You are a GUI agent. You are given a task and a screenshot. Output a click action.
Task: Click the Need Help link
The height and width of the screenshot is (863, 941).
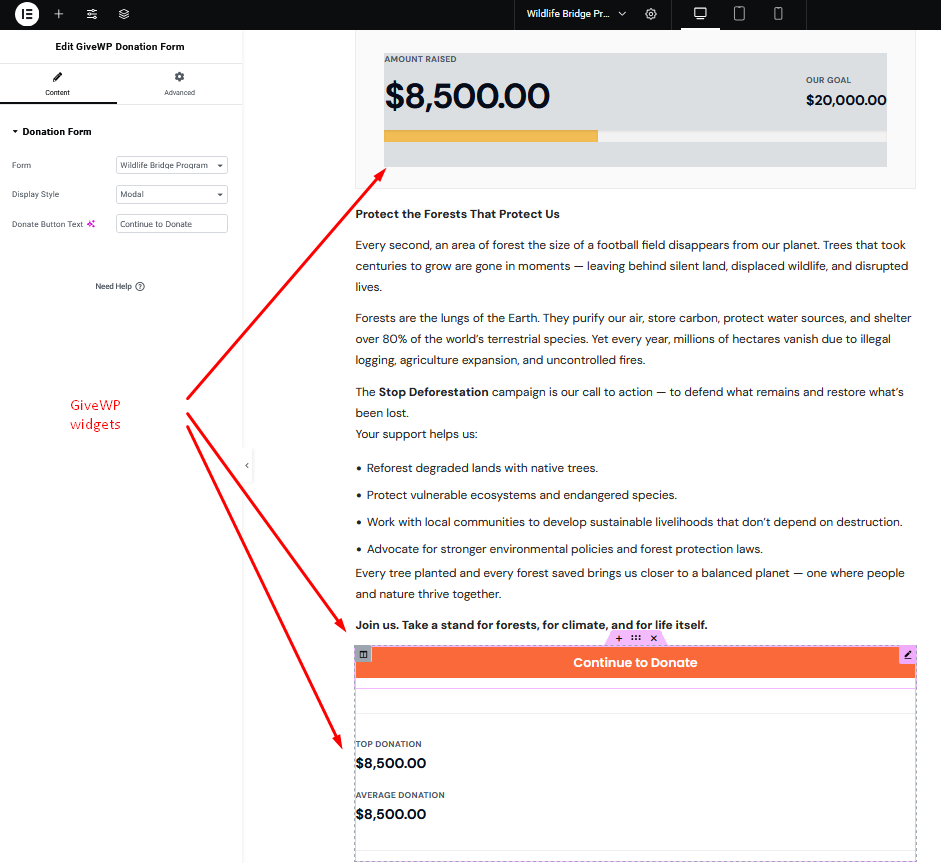coord(119,287)
